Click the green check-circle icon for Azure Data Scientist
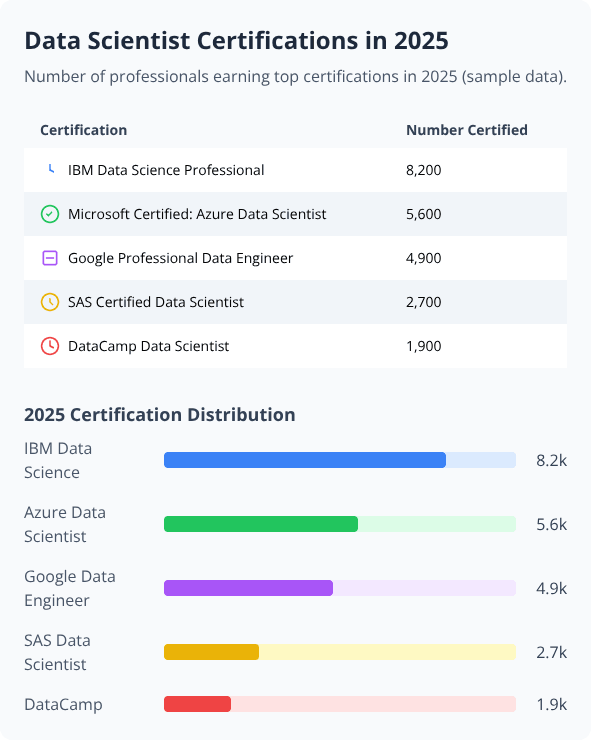 pos(50,214)
